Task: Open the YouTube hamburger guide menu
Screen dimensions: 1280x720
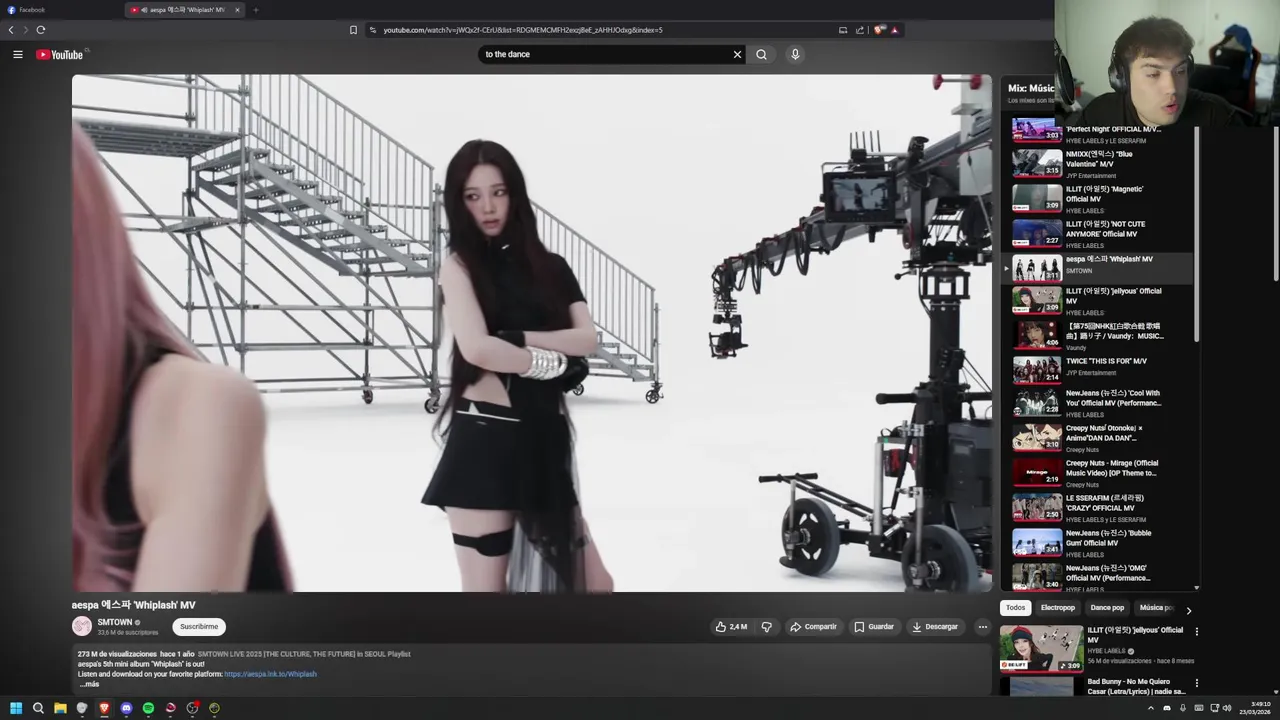Action: tap(17, 54)
